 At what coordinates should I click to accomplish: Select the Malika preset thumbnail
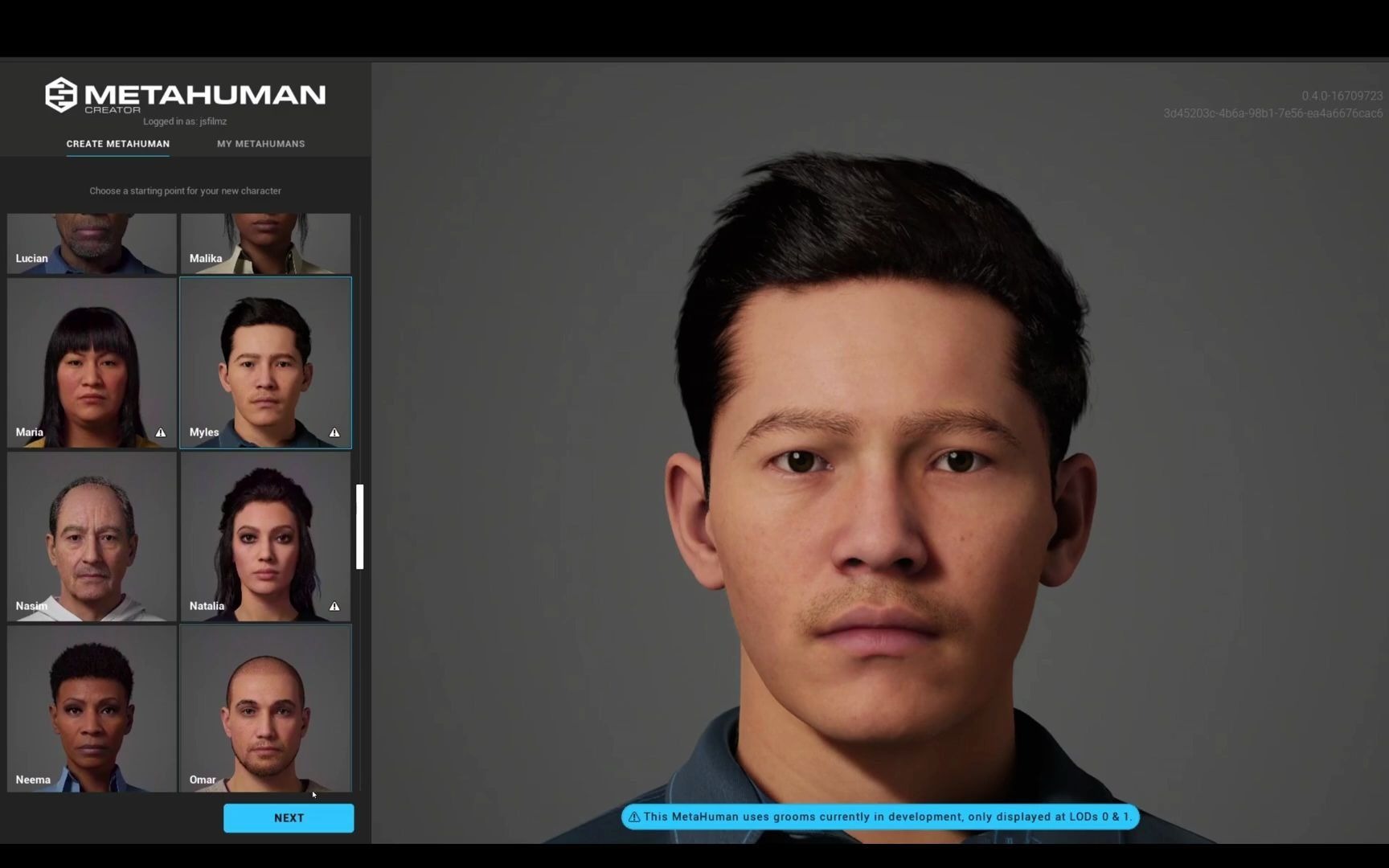click(x=265, y=244)
